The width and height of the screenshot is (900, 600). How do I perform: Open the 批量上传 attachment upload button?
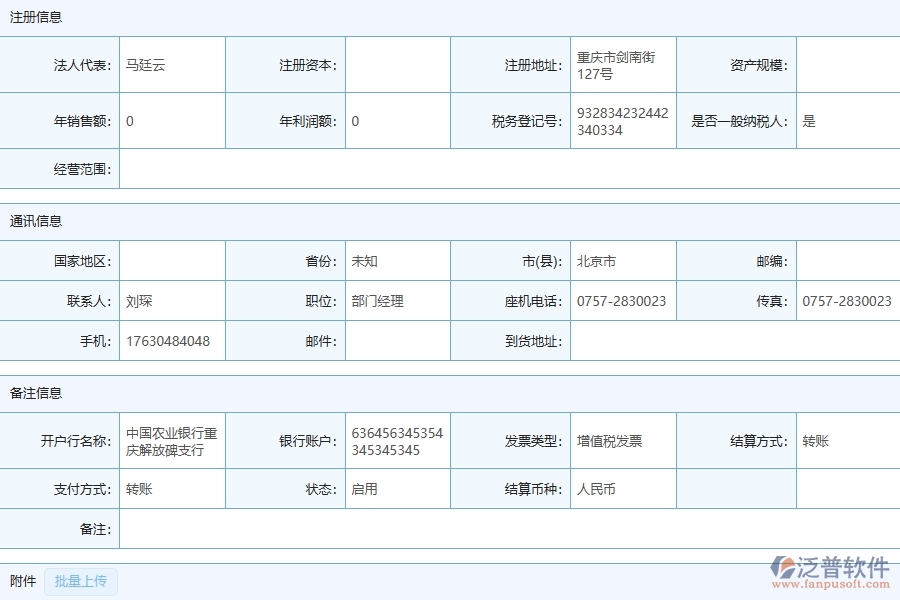[x=81, y=582]
